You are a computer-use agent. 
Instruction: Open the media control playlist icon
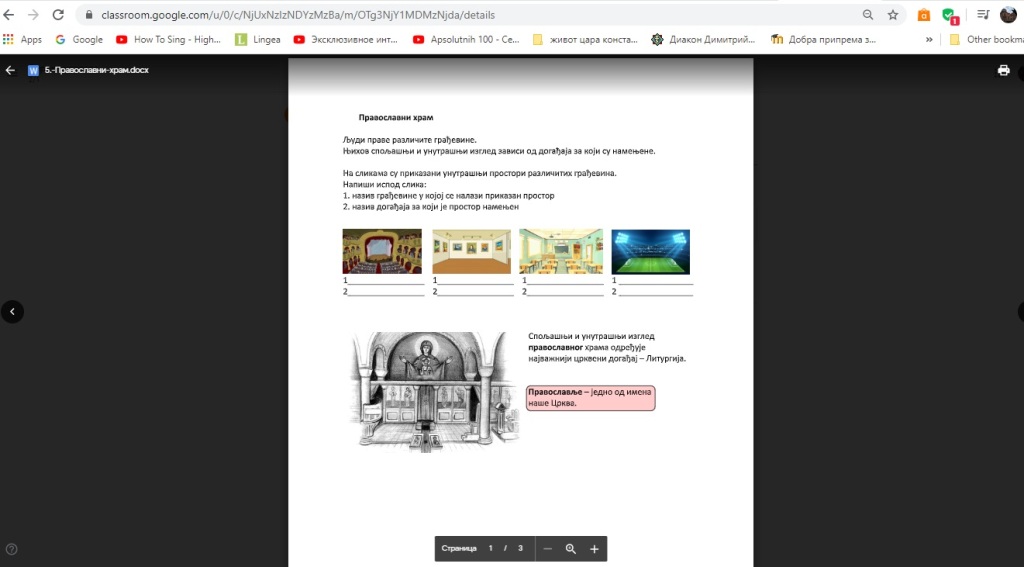pyautogui.click(x=983, y=14)
